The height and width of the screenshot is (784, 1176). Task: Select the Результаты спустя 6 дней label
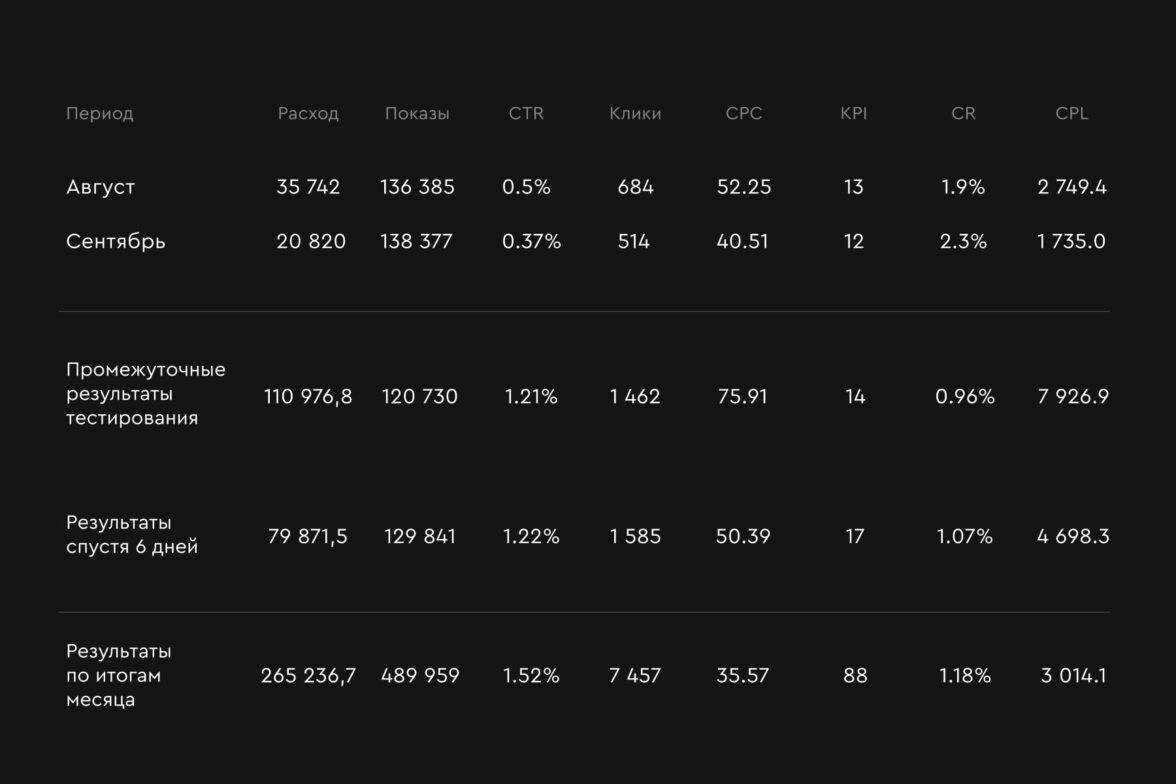132,535
